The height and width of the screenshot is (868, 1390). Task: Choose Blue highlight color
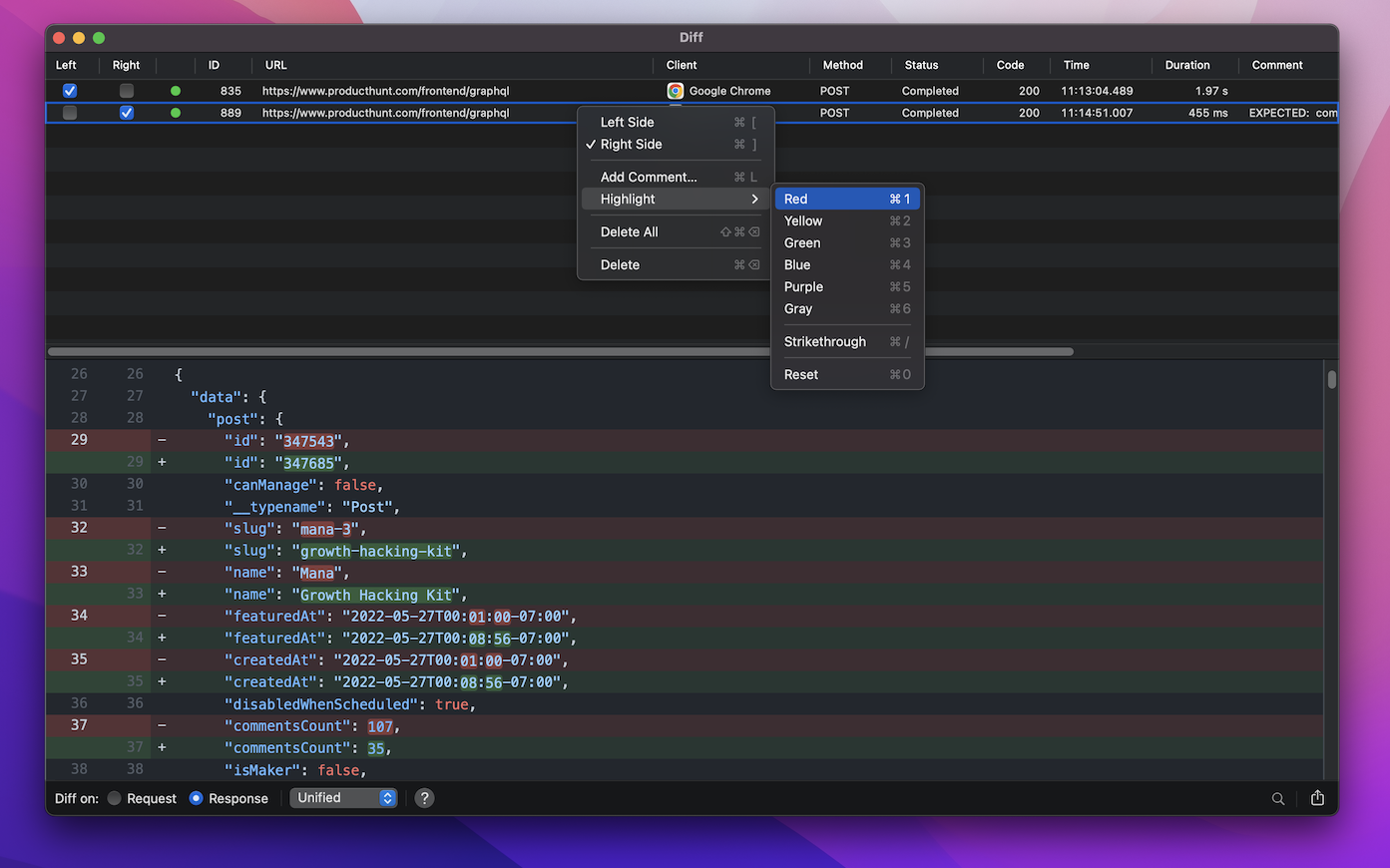click(x=847, y=264)
